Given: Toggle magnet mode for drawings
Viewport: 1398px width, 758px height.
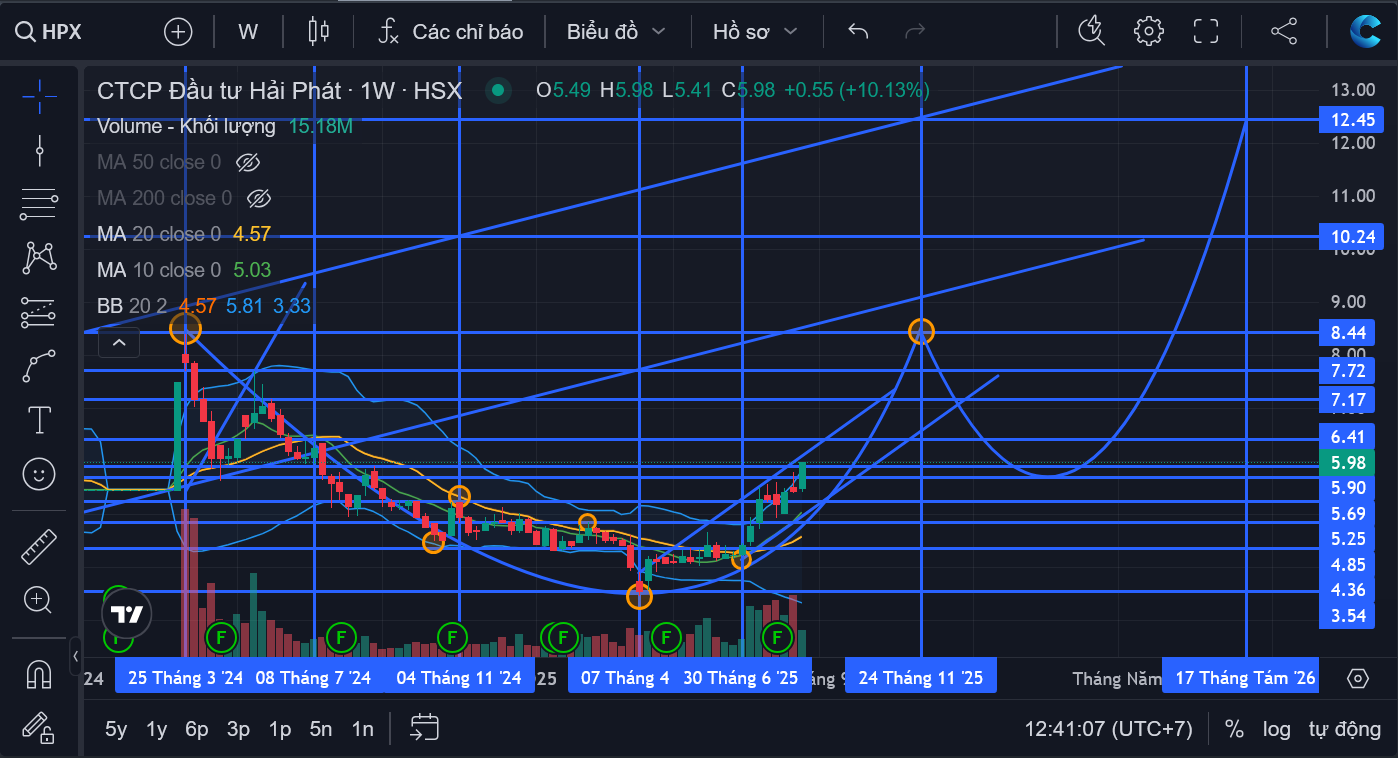Looking at the screenshot, I should click(x=39, y=675).
